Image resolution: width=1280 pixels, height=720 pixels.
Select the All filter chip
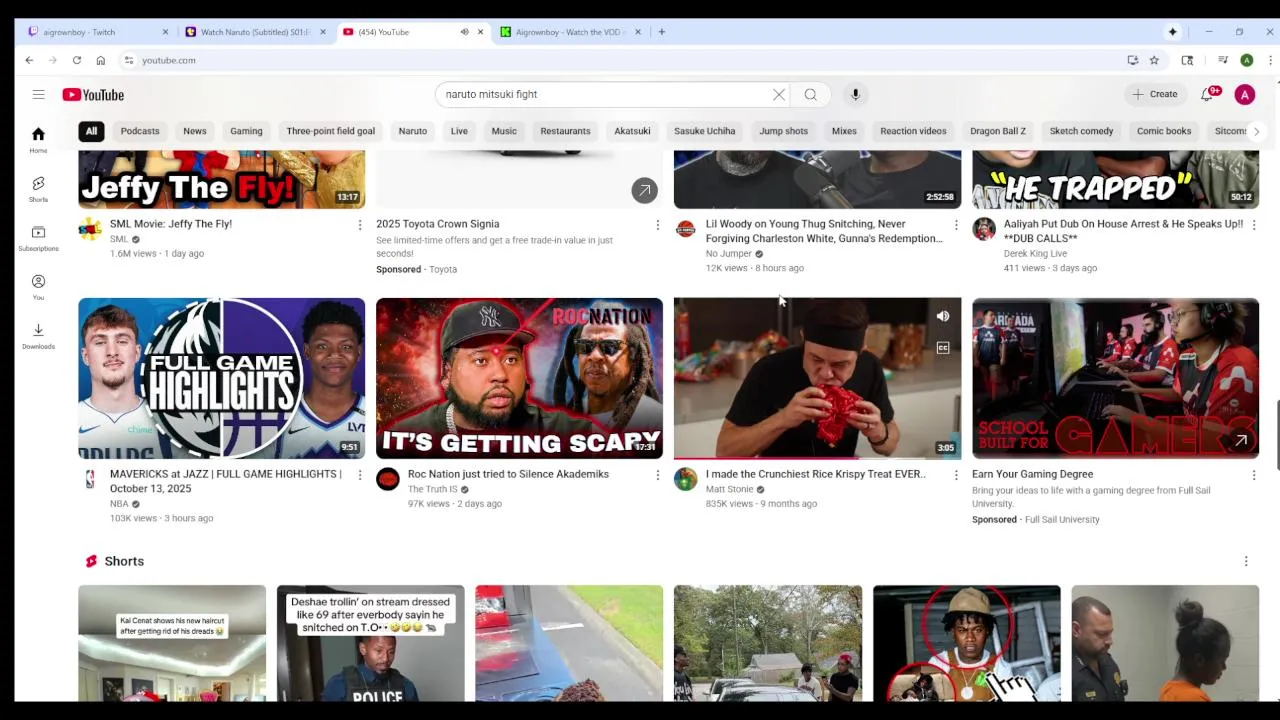(x=91, y=131)
